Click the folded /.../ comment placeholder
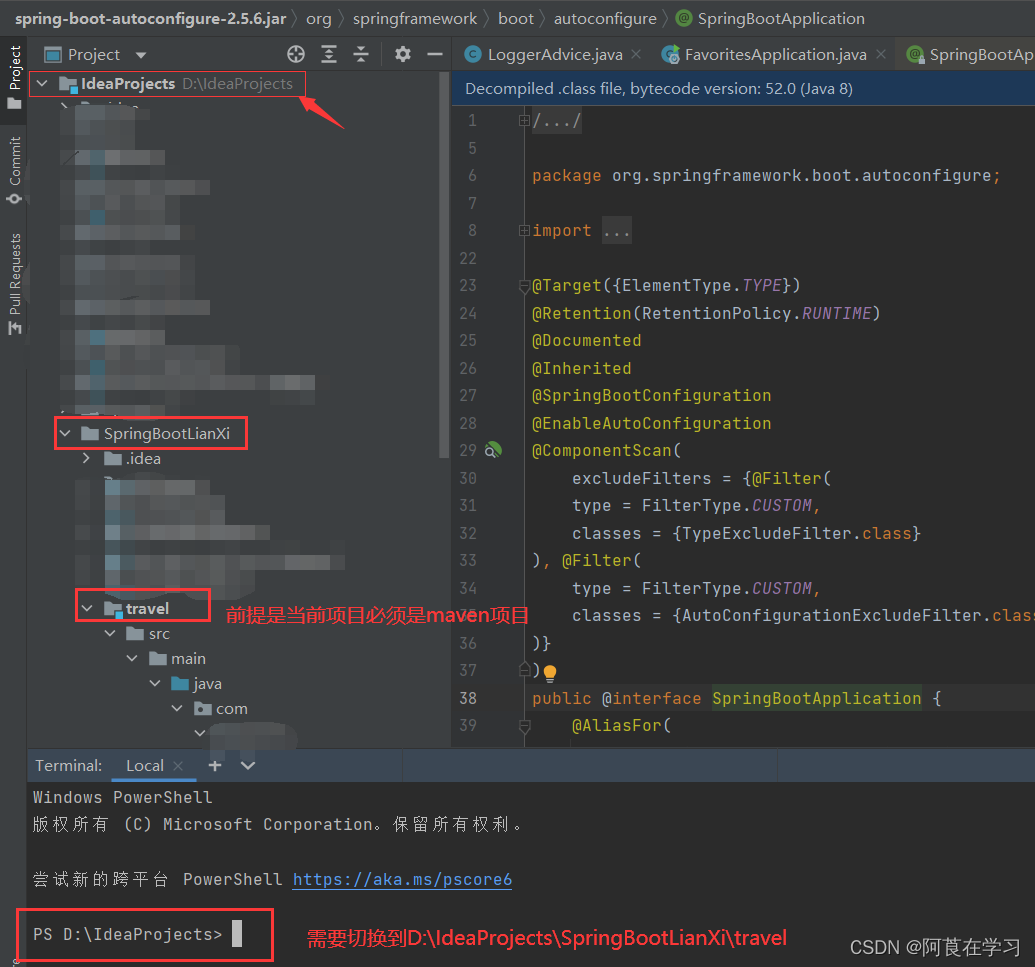This screenshot has width=1035, height=967. [x=556, y=121]
